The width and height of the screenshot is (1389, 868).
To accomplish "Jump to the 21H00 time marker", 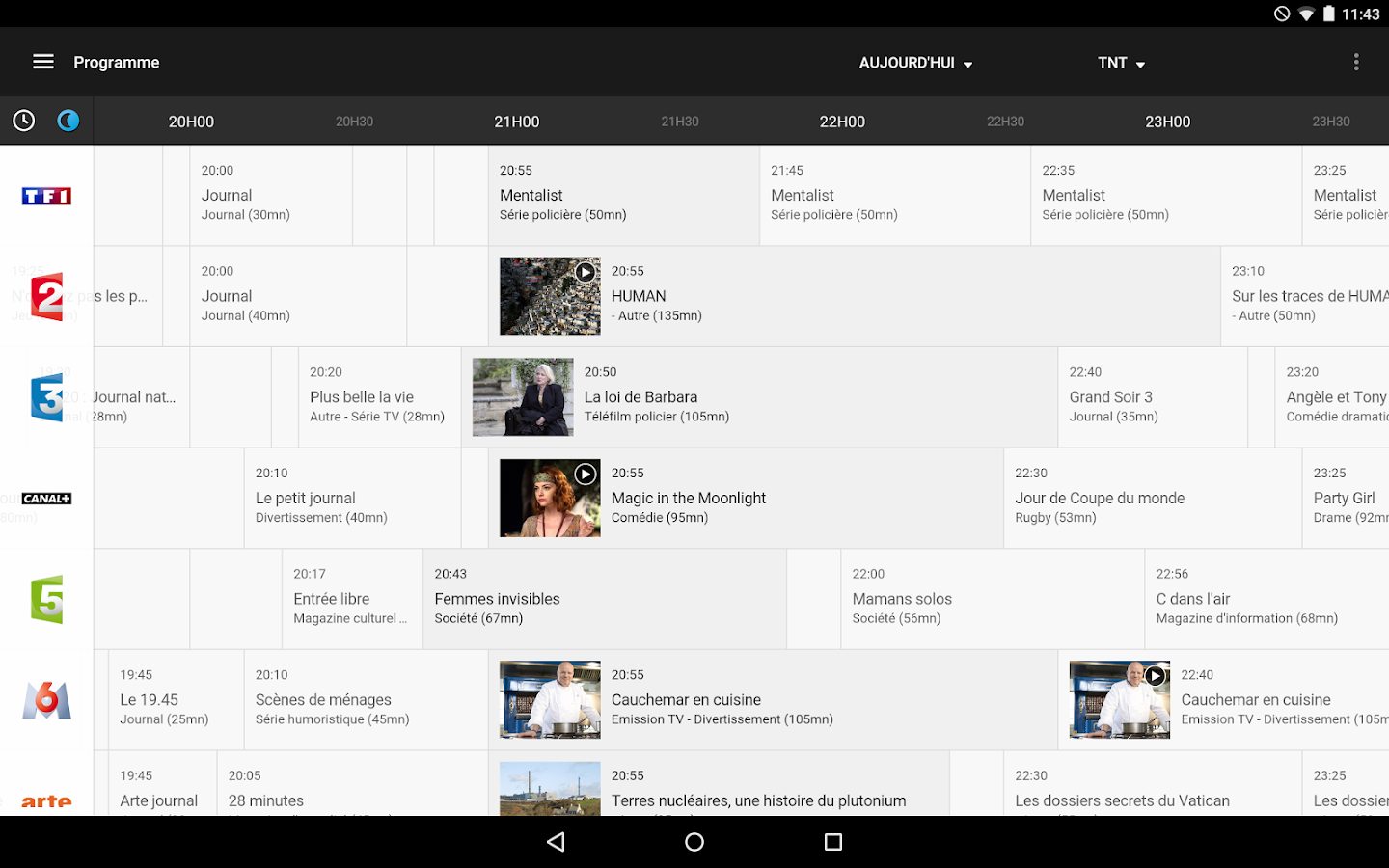I will 517,122.
